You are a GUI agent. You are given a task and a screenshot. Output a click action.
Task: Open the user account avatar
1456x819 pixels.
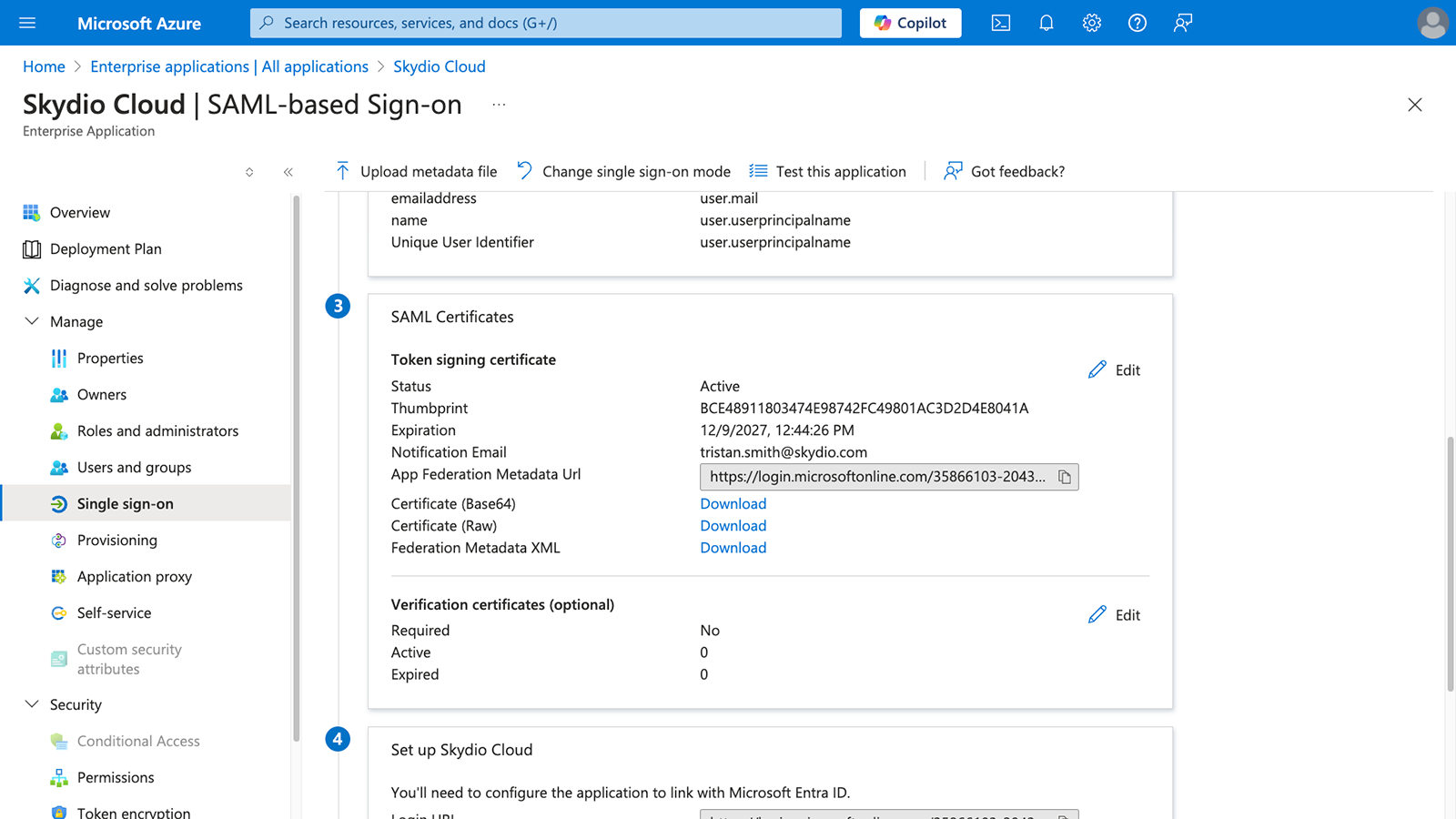[x=1432, y=23]
